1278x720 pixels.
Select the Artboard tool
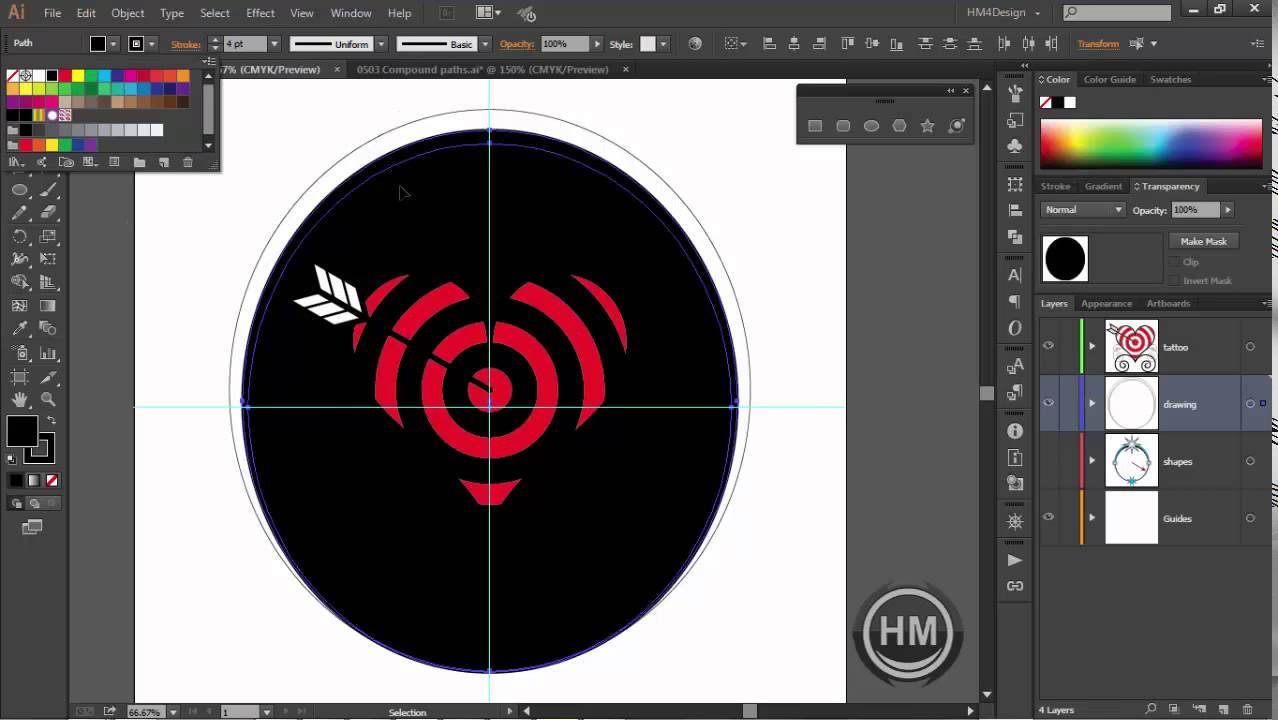(x=19, y=377)
